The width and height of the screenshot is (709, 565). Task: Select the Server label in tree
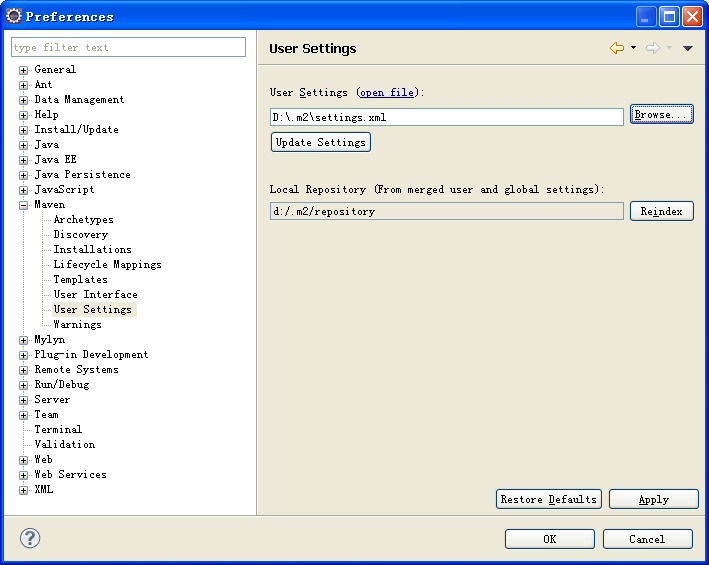(52, 400)
